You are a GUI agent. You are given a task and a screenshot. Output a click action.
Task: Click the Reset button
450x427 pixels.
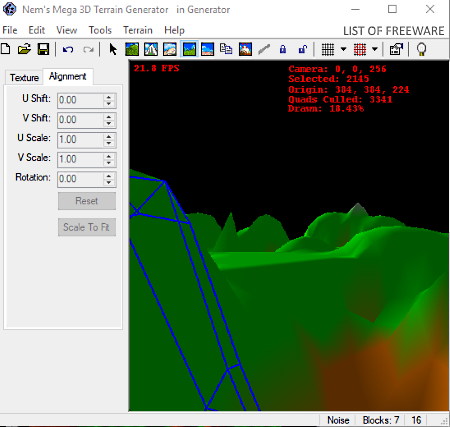(87, 201)
